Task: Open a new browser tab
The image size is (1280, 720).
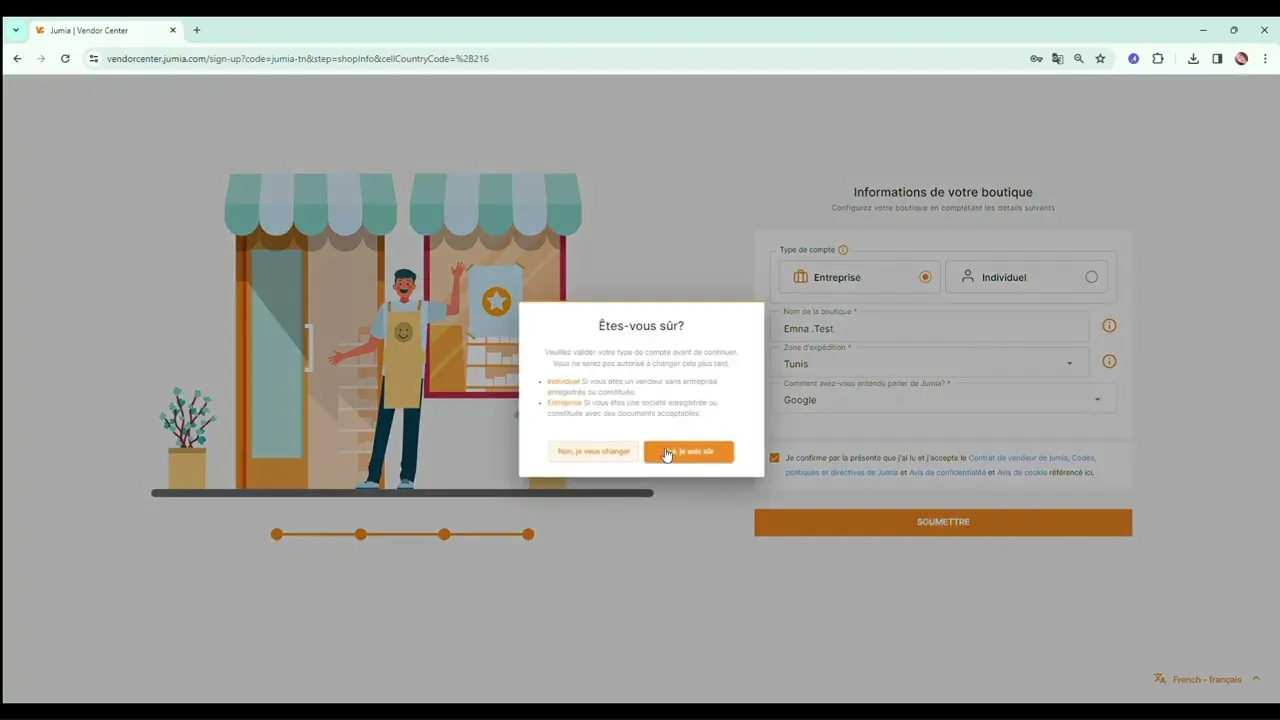Action: [197, 30]
